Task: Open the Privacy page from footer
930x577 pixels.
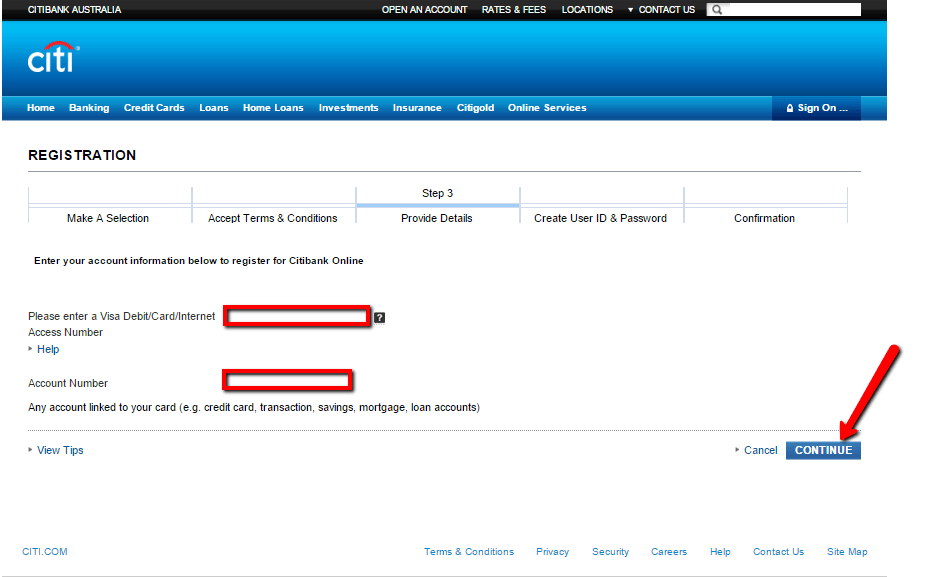Action: [552, 551]
